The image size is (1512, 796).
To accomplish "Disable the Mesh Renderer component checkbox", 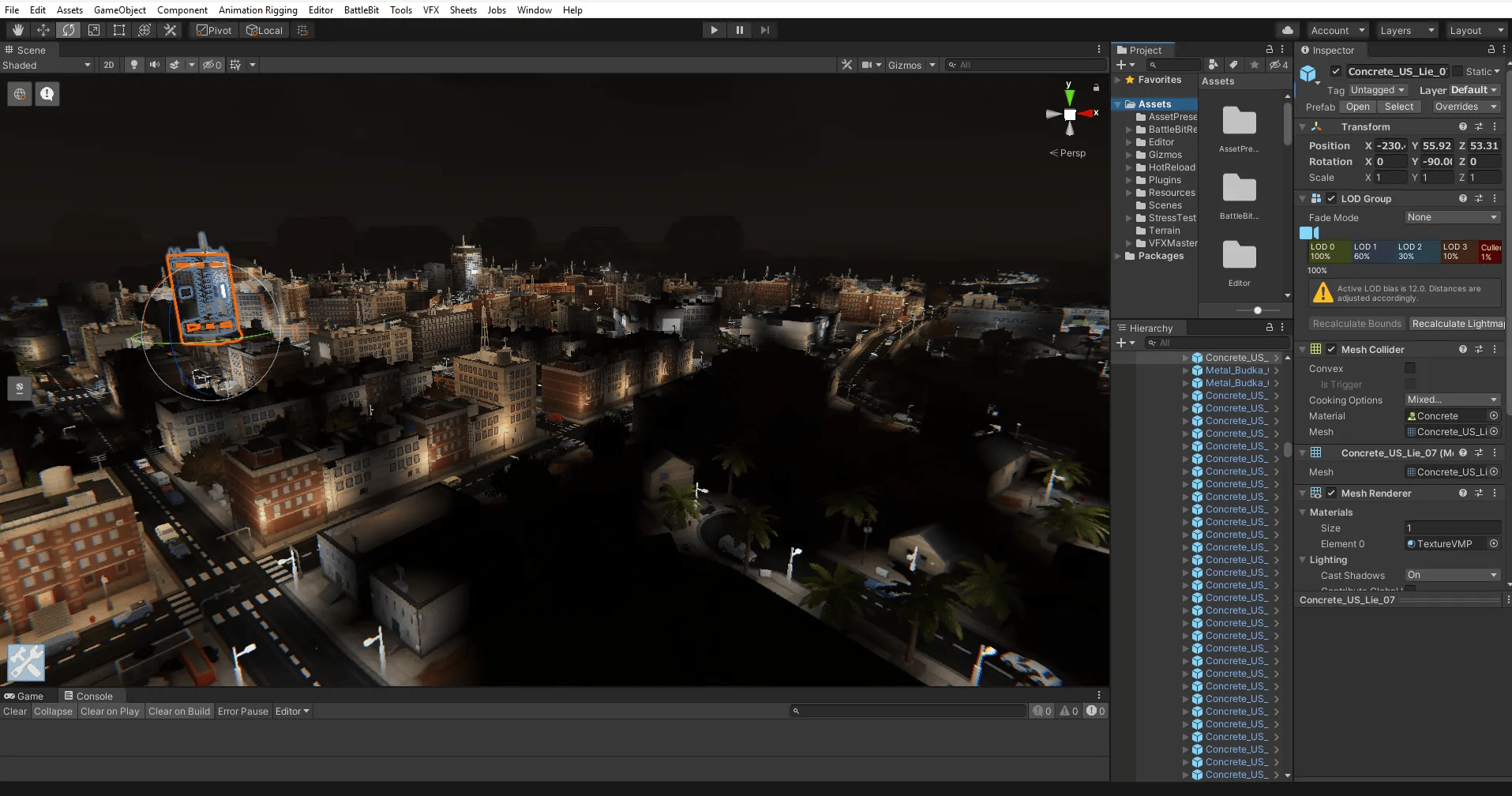I will point(1331,493).
